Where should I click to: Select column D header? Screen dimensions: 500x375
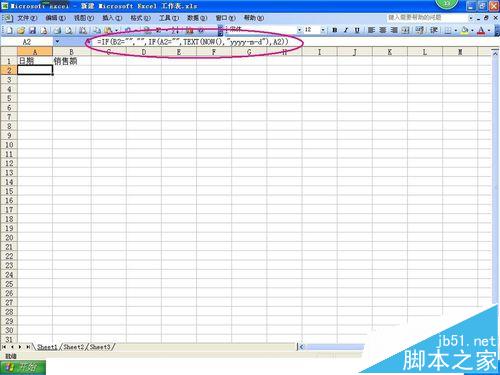(x=144, y=52)
